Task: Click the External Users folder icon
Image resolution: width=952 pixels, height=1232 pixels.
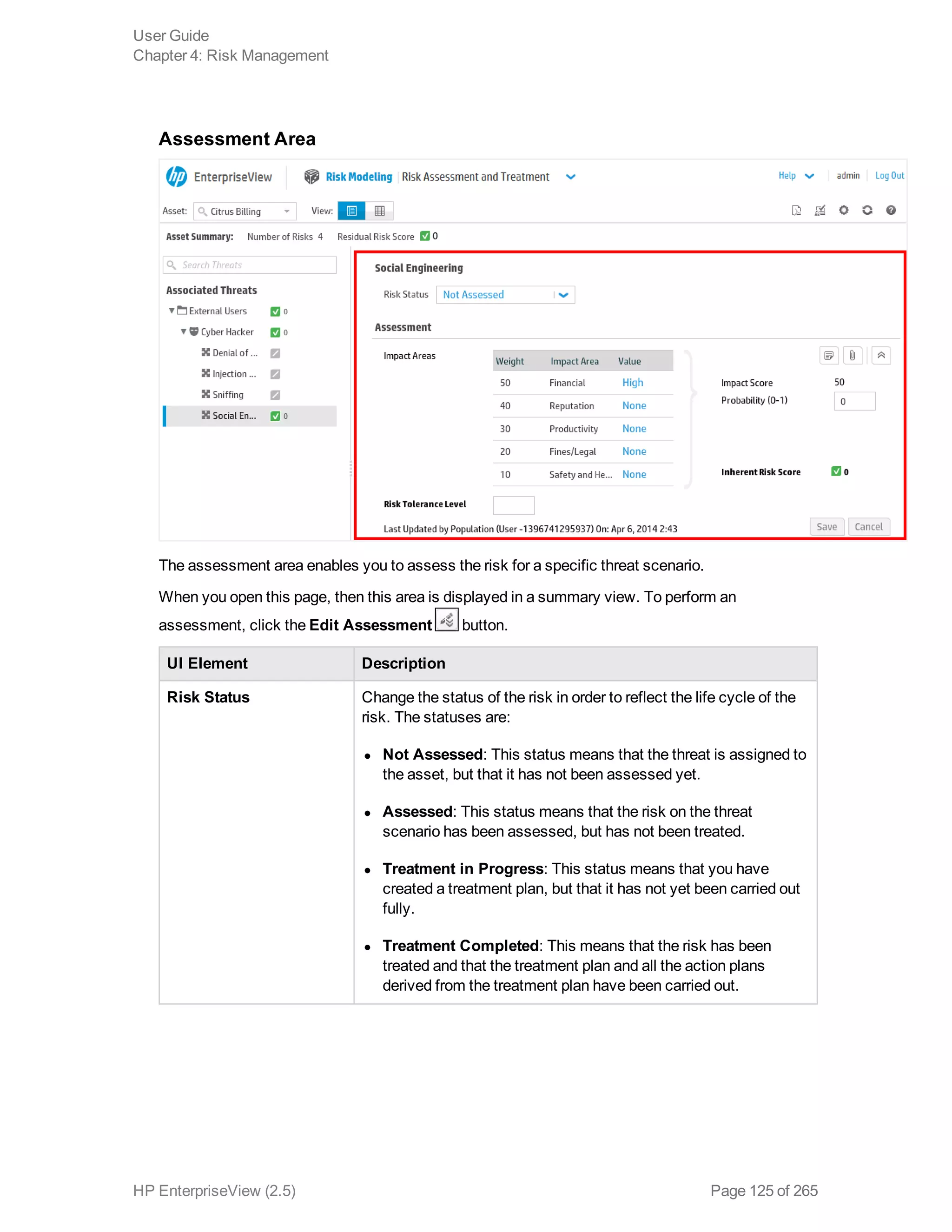Action: (x=182, y=310)
